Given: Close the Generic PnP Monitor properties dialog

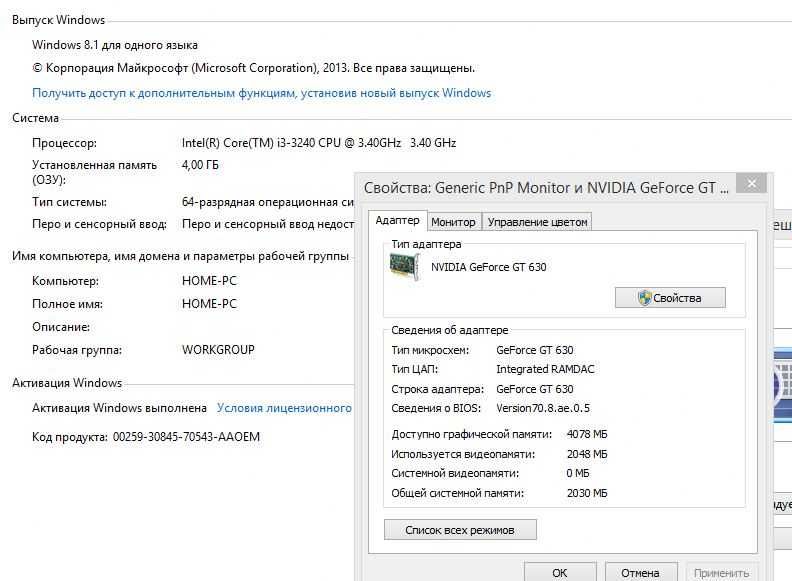Looking at the screenshot, I should [x=752, y=183].
